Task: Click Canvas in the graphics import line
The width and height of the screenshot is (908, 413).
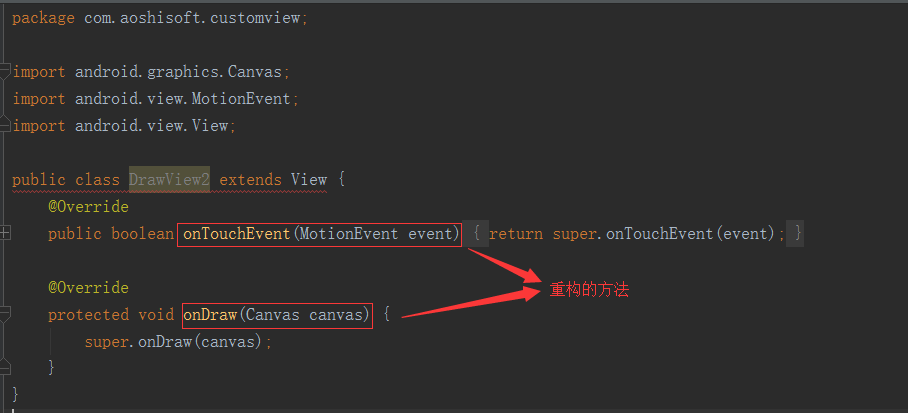Action: pos(256,72)
